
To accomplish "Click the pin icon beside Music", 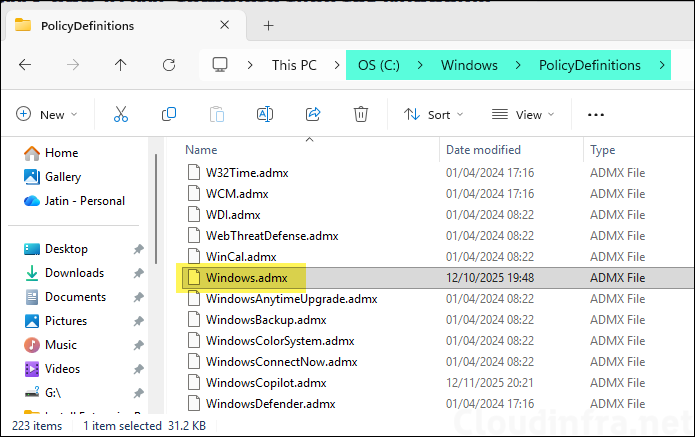I will [x=139, y=345].
